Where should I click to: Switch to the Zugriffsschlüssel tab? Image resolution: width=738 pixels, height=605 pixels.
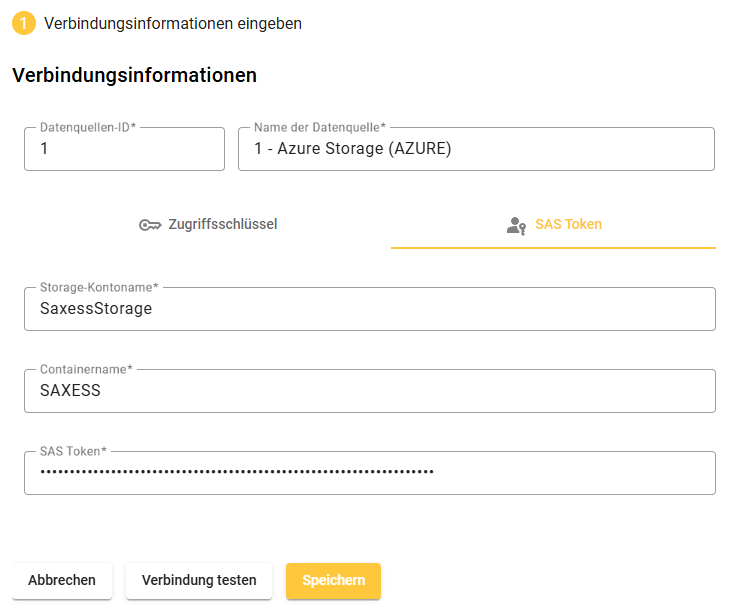coord(208,225)
